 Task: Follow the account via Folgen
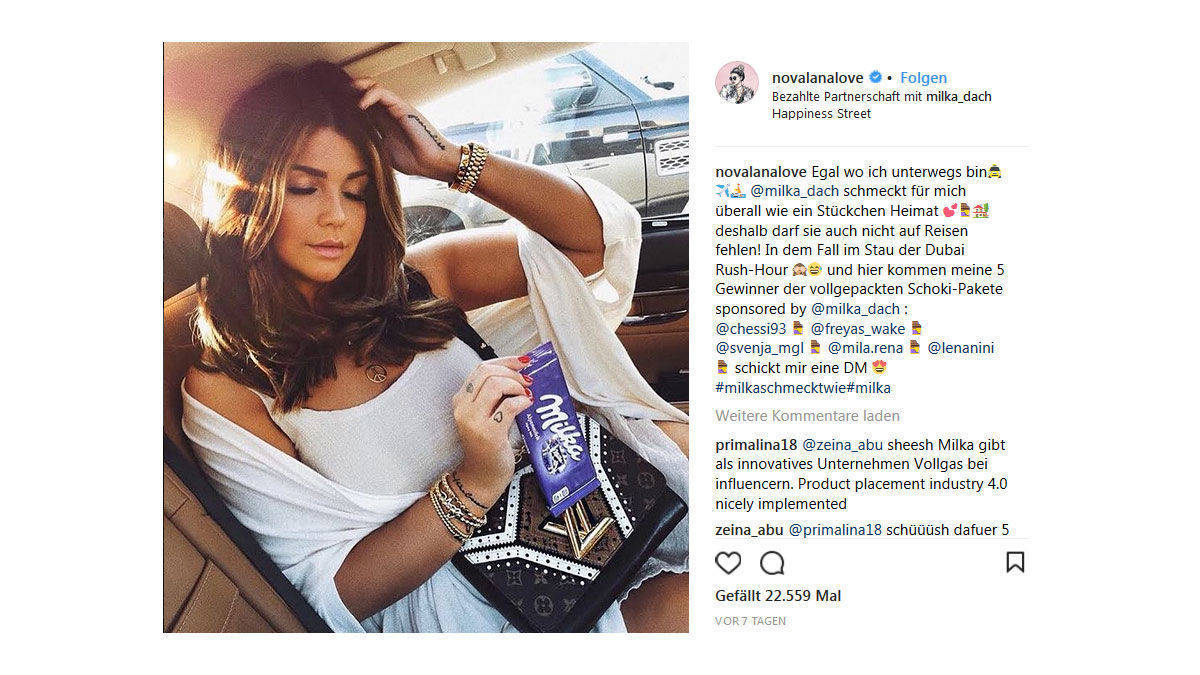tap(923, 78)
